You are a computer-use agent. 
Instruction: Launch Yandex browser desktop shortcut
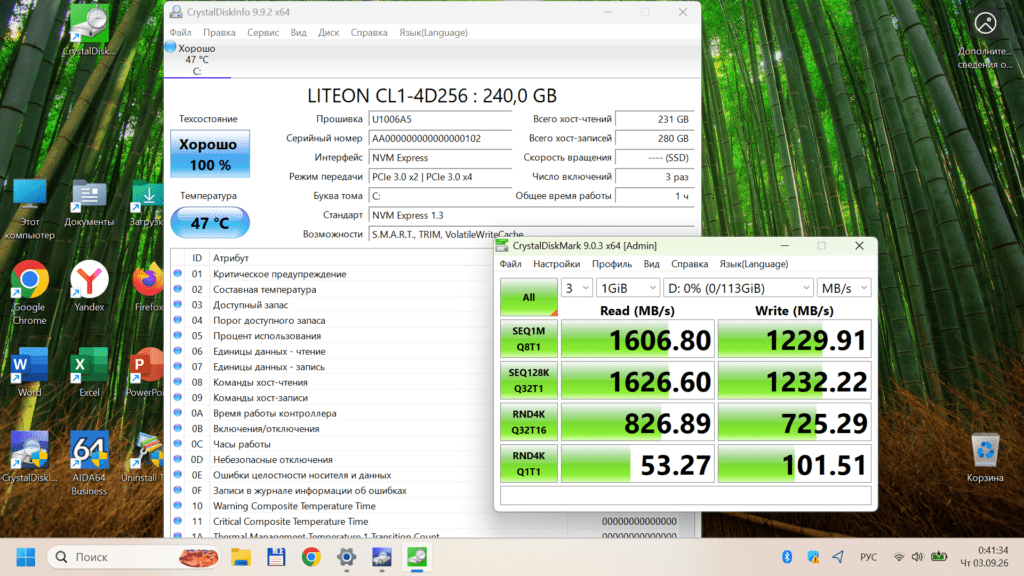point(89,286)
